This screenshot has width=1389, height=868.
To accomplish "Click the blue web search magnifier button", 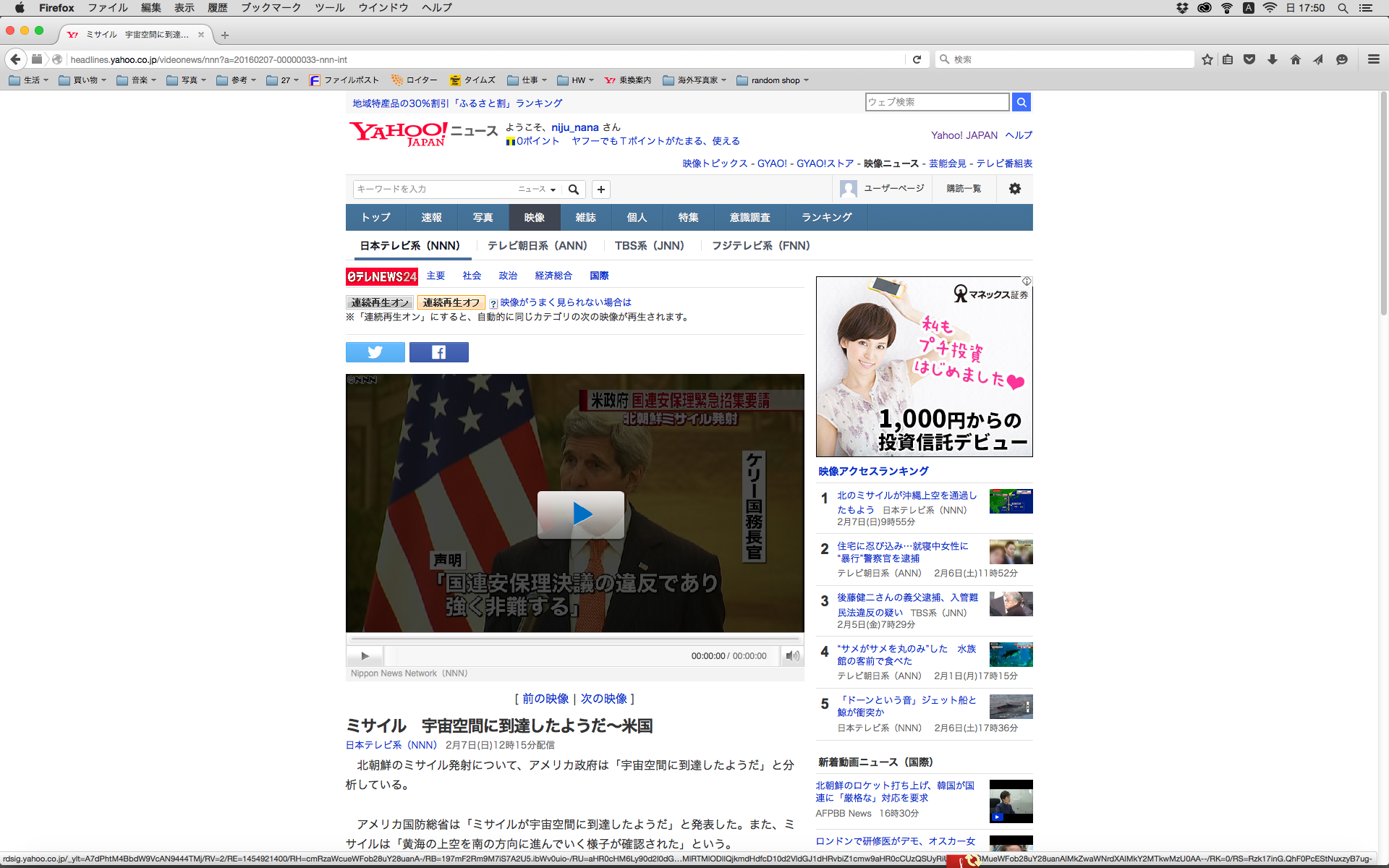I will point(1021,102).
